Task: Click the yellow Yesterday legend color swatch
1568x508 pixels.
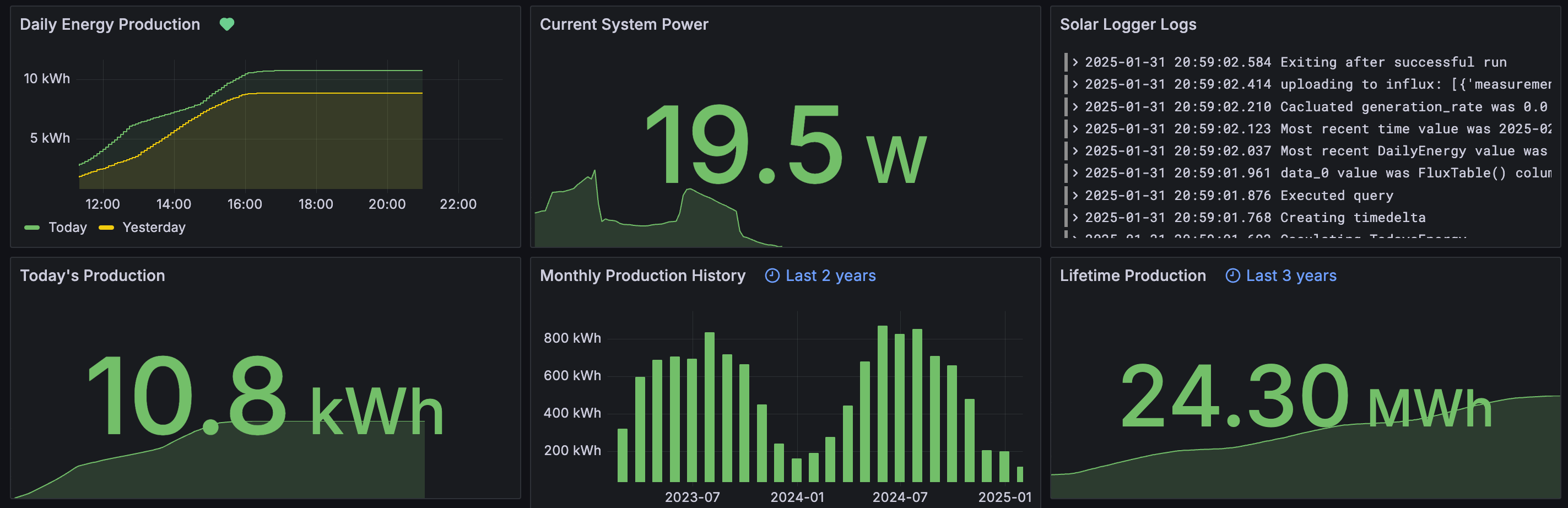Action: click(106, 228)
